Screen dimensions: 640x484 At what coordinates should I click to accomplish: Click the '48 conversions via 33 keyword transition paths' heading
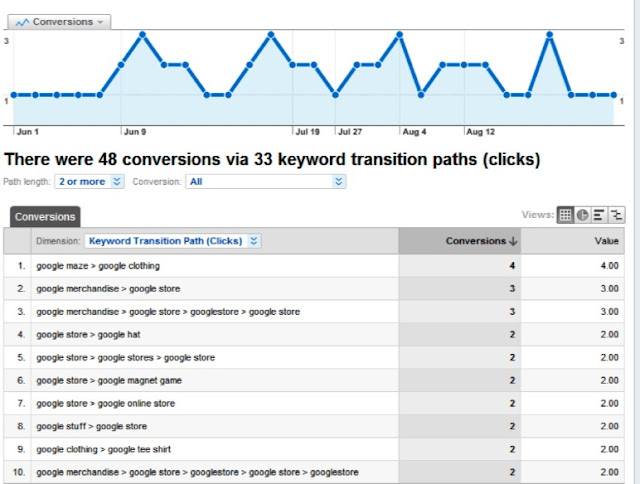tap(272, 159)
